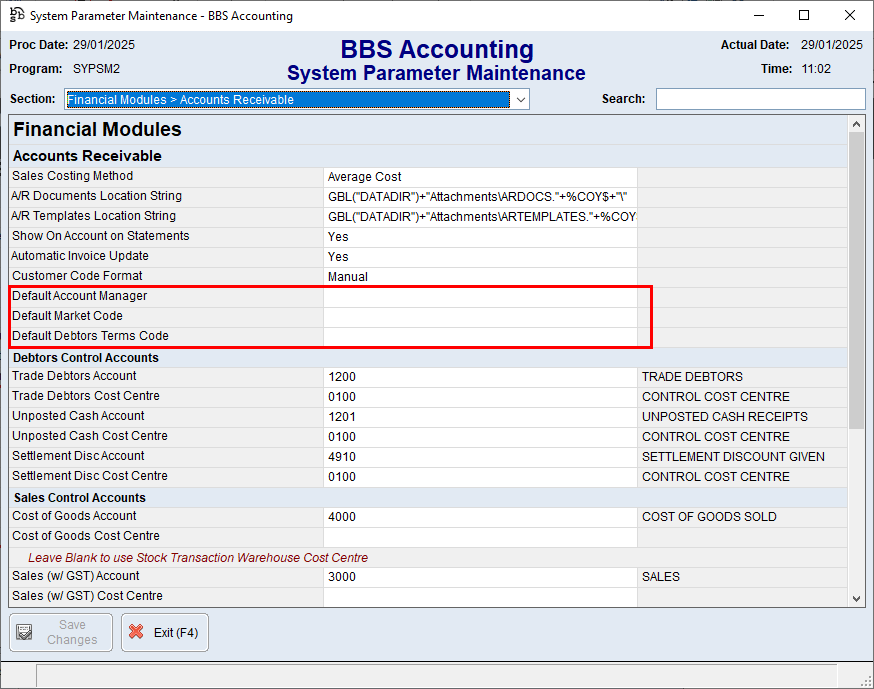This screenshot has width=874, height=689.
Task: Select the Default Debtors Terms Code field
Action: tap(480, 337)
